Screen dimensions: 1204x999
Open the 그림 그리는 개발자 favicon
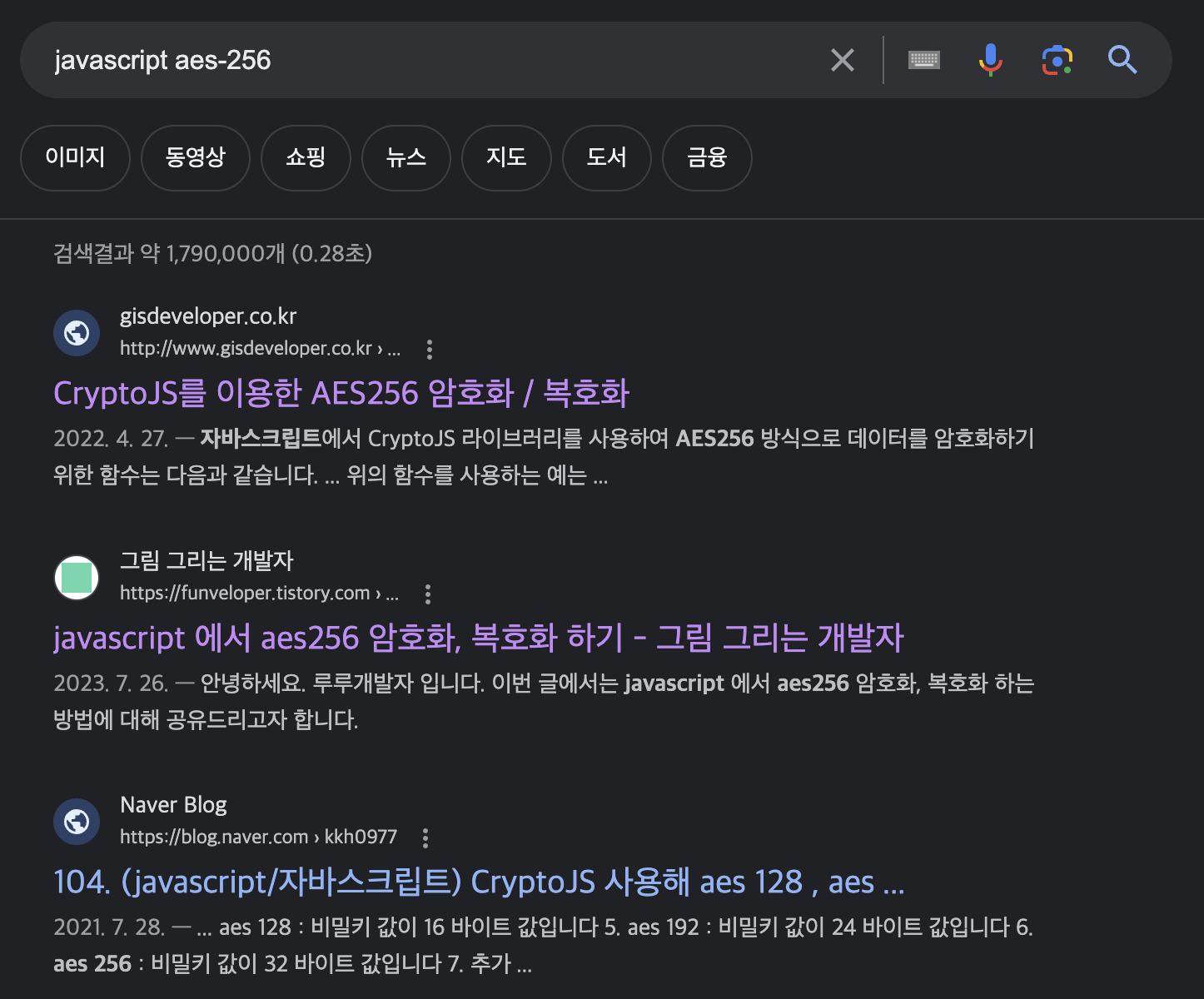77,578
